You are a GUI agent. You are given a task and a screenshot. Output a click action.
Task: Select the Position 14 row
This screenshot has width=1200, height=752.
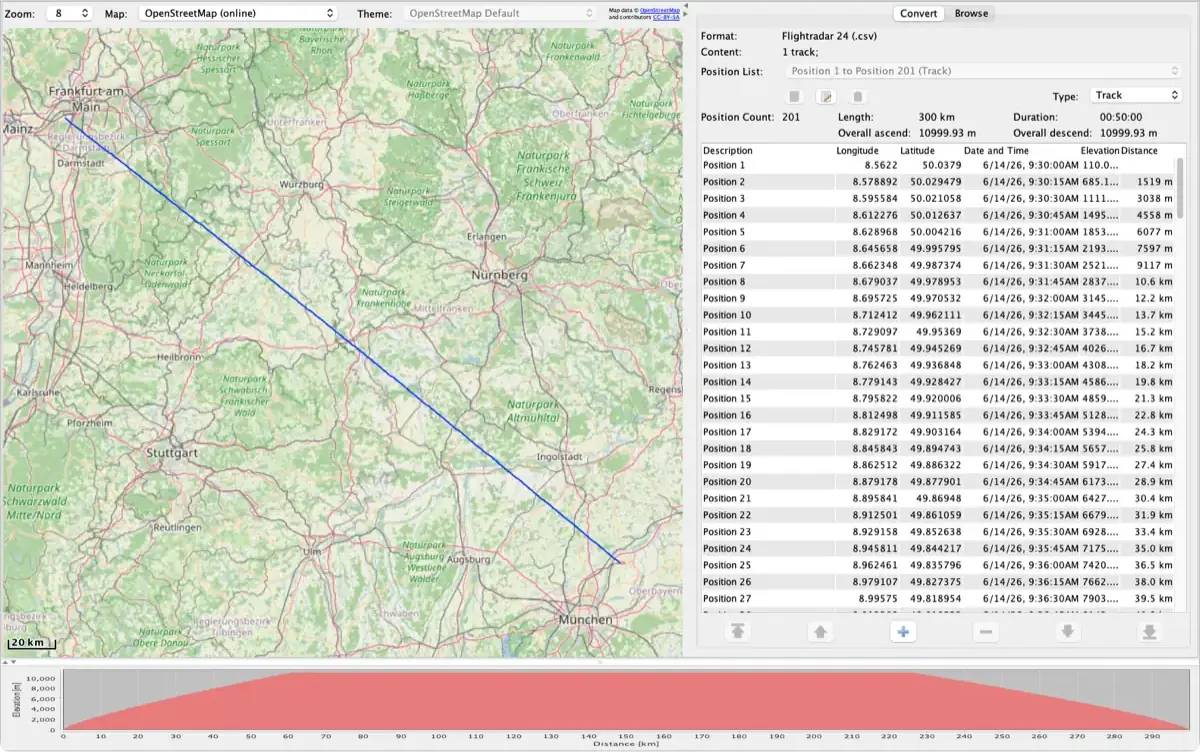pos(937,382)
